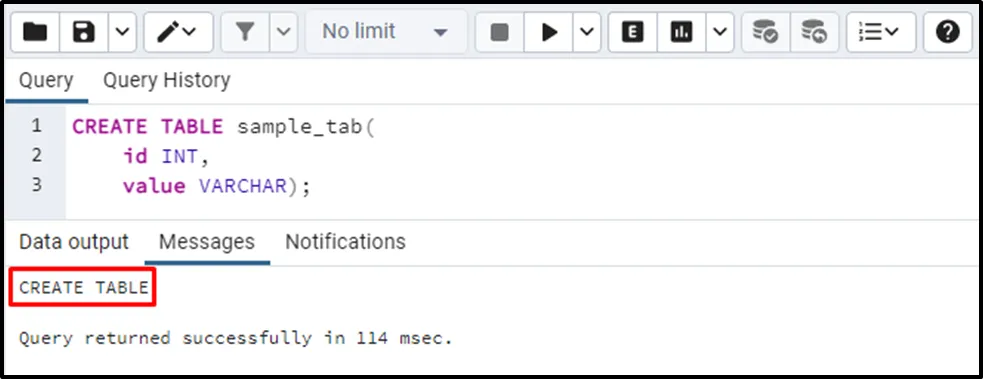This screenshot has height=379, width=983.
Task: Open the No limit rows dropdown
Action: 386,32
